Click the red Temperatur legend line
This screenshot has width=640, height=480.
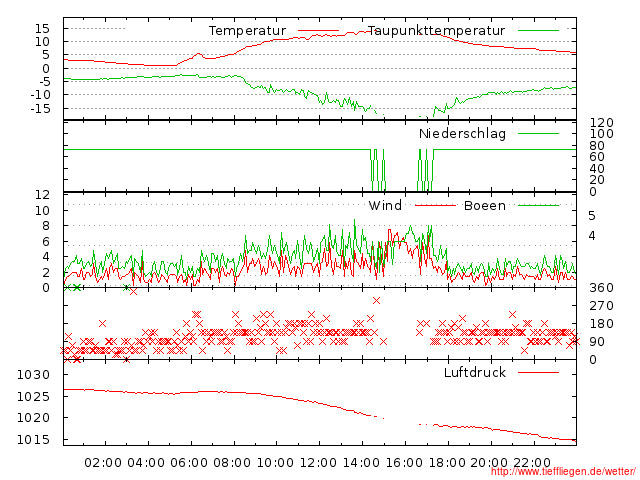[318, 31]
